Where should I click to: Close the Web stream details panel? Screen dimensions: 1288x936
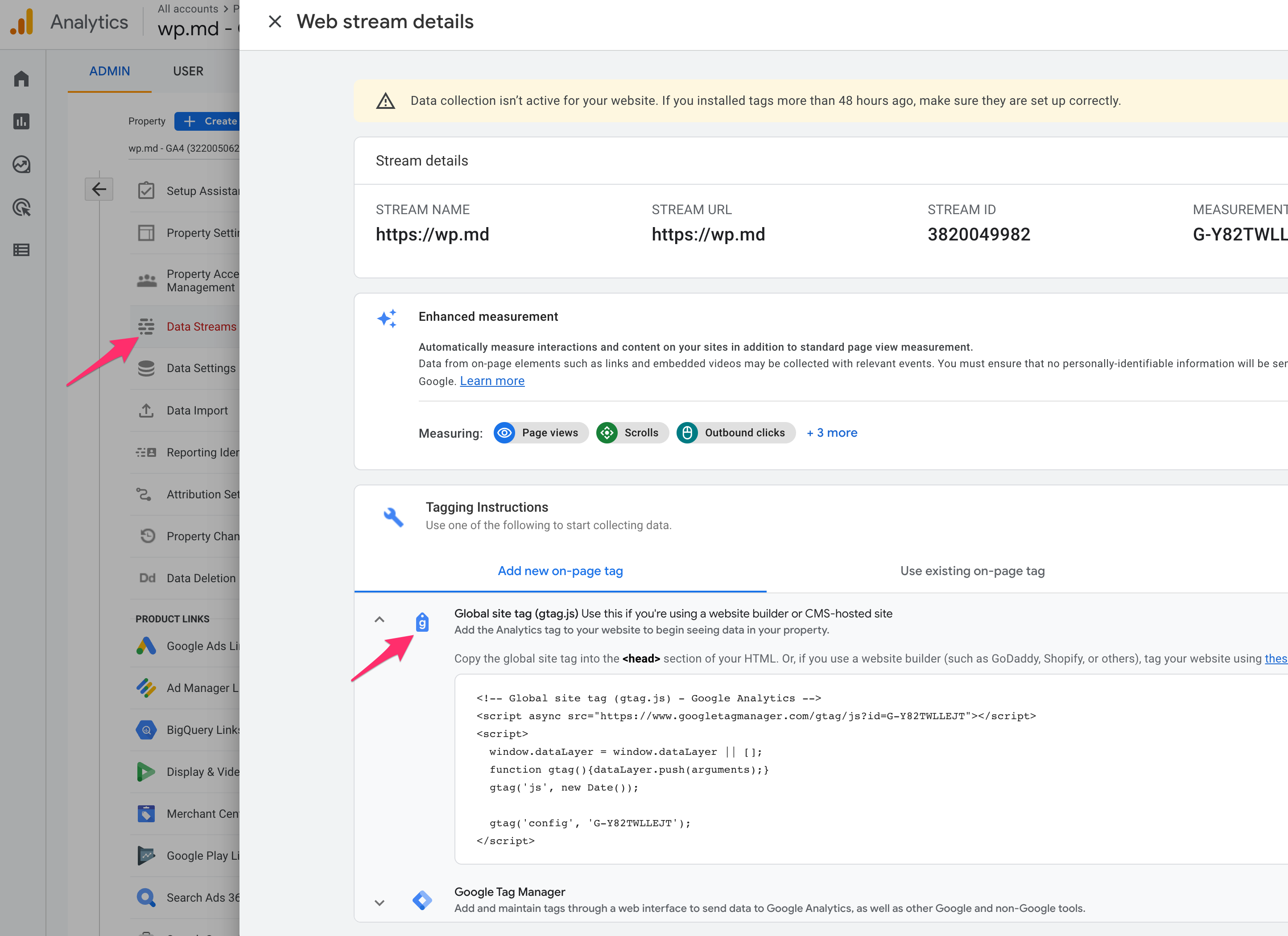coord(275,21)
